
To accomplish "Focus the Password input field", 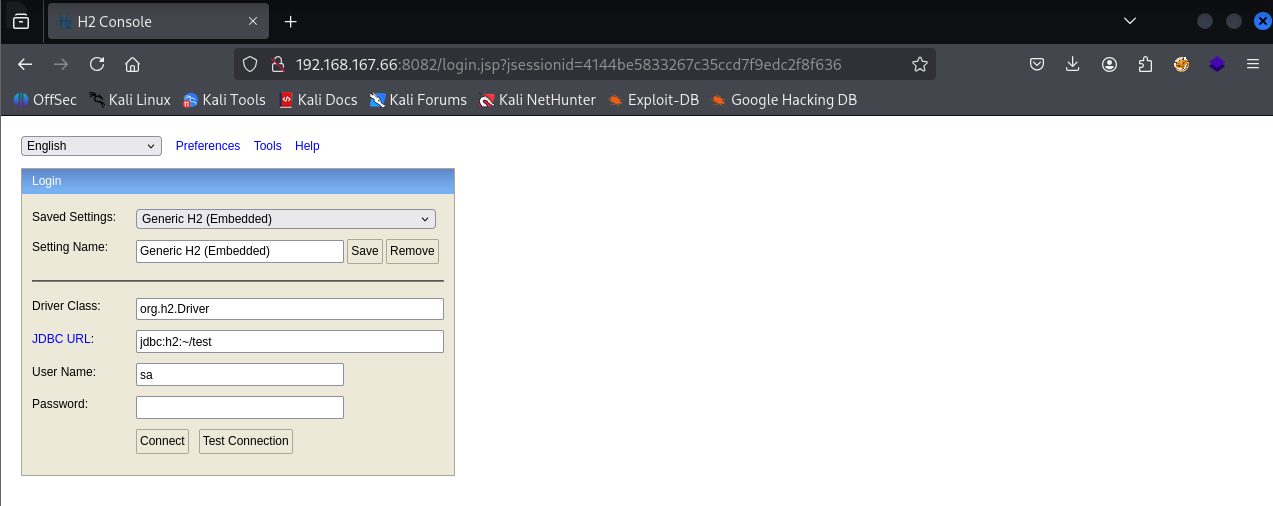I will 240,407.
